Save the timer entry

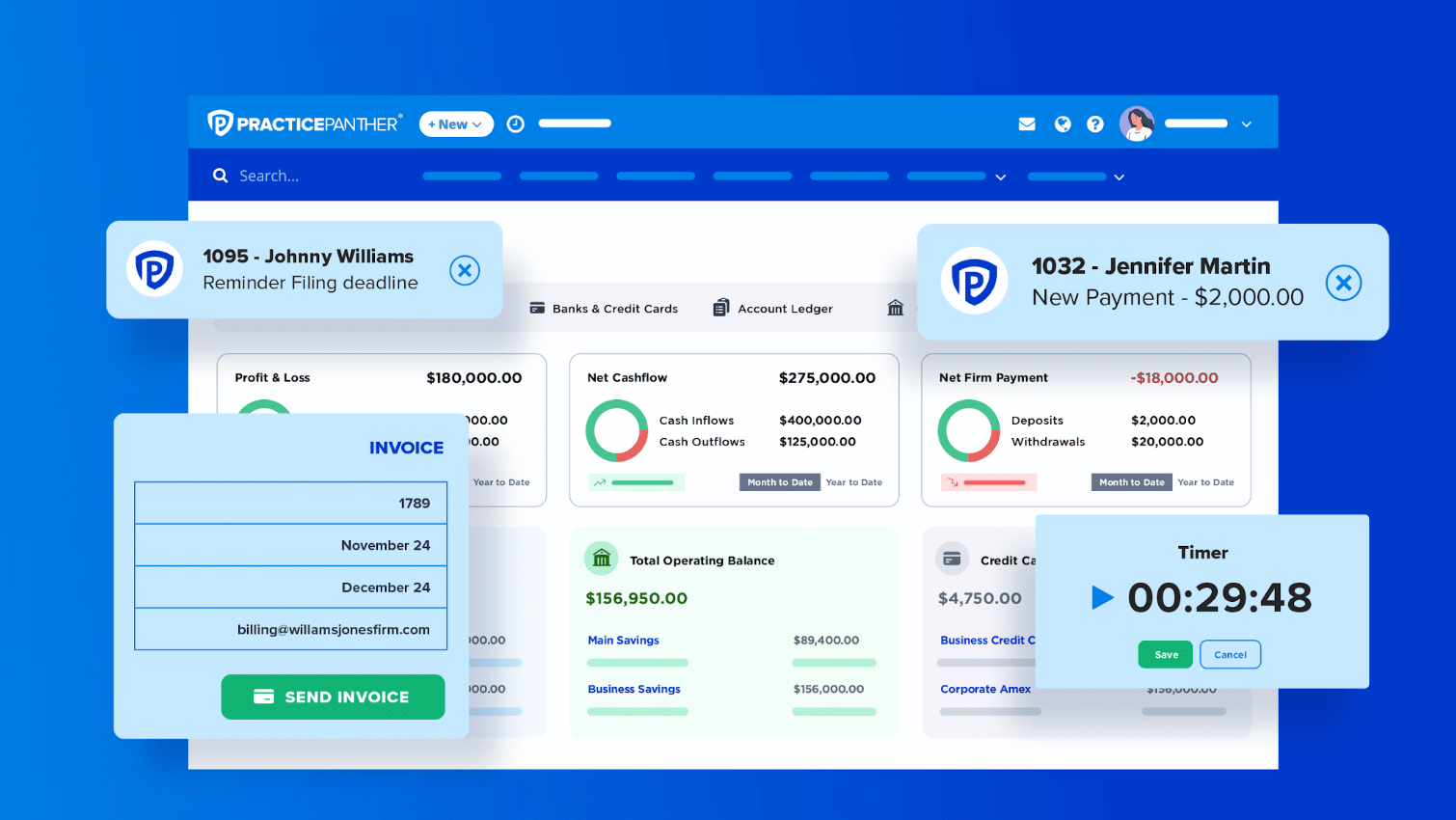(x=1166, y=655)
